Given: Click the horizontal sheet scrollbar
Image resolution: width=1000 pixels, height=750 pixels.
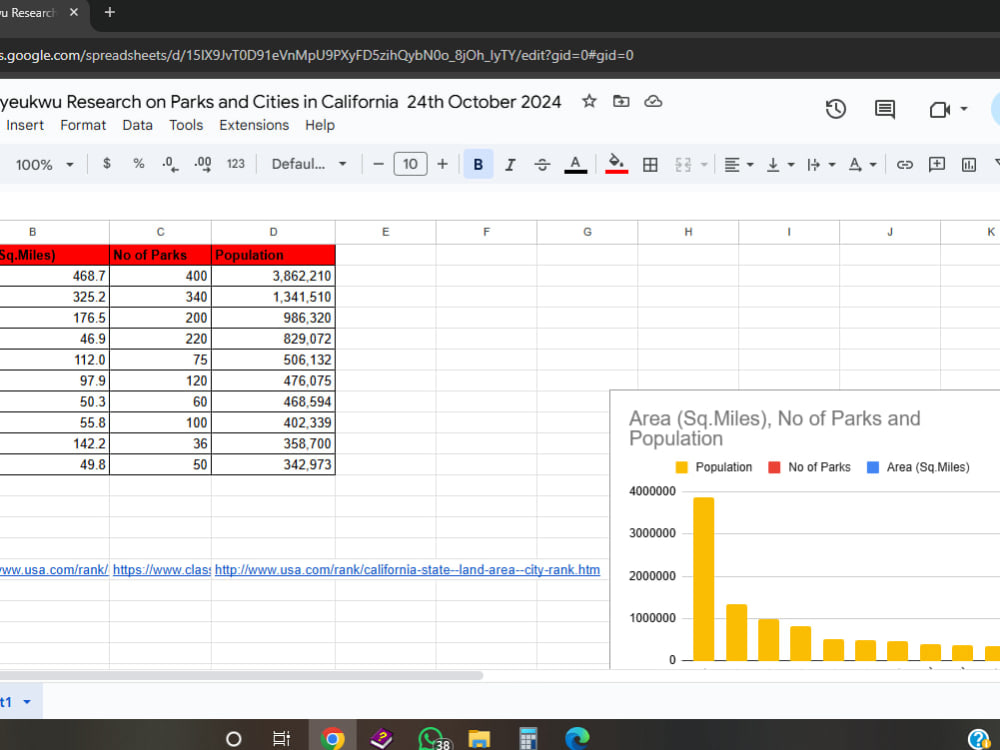Looking at the screenshot, I should [x=240, y=675].
